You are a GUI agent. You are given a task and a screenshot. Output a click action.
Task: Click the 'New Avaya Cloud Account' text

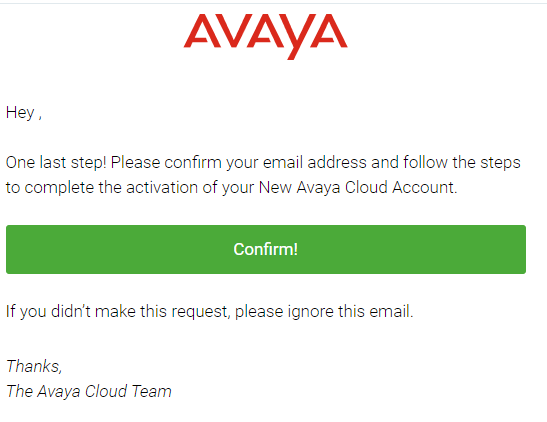(358, 188)
